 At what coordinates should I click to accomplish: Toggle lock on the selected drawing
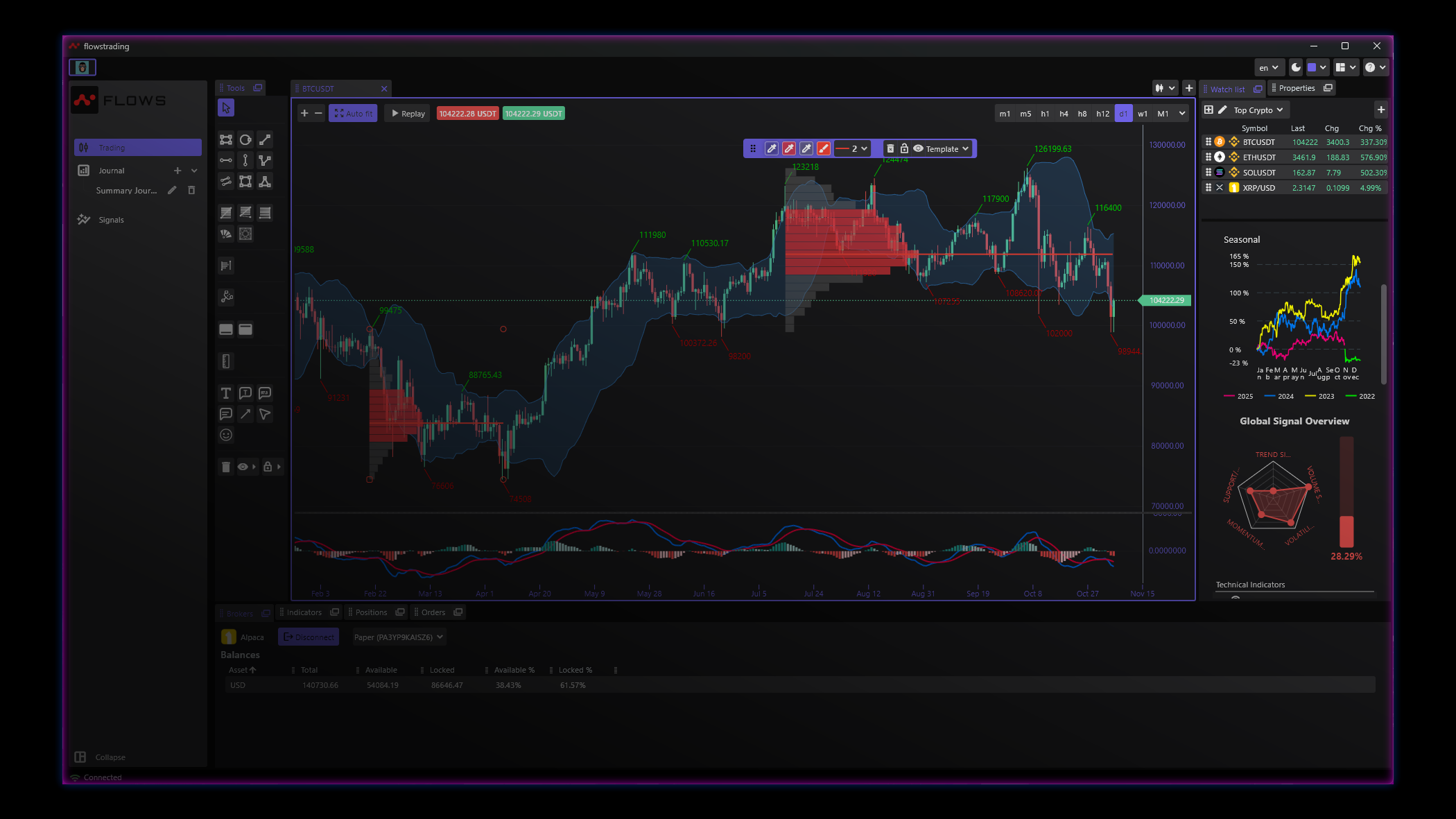coord(904,148)
